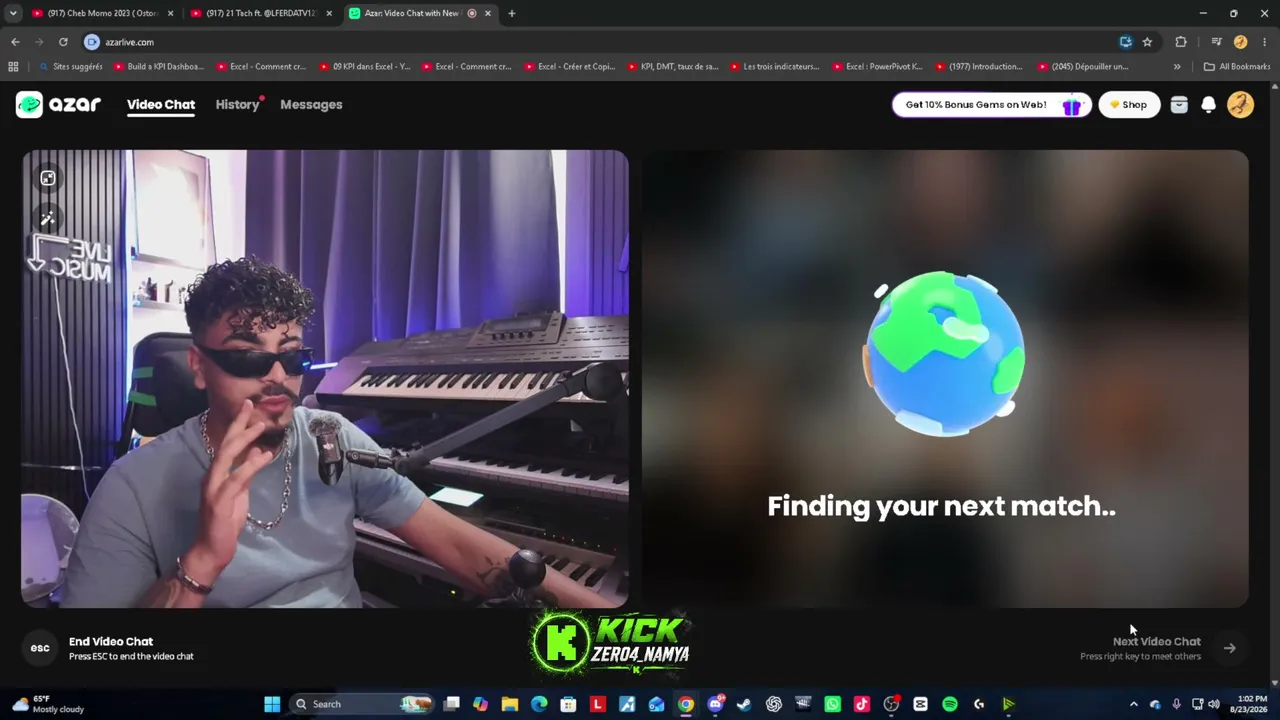Open Chrome's three-dot menu

(1264, 42)
